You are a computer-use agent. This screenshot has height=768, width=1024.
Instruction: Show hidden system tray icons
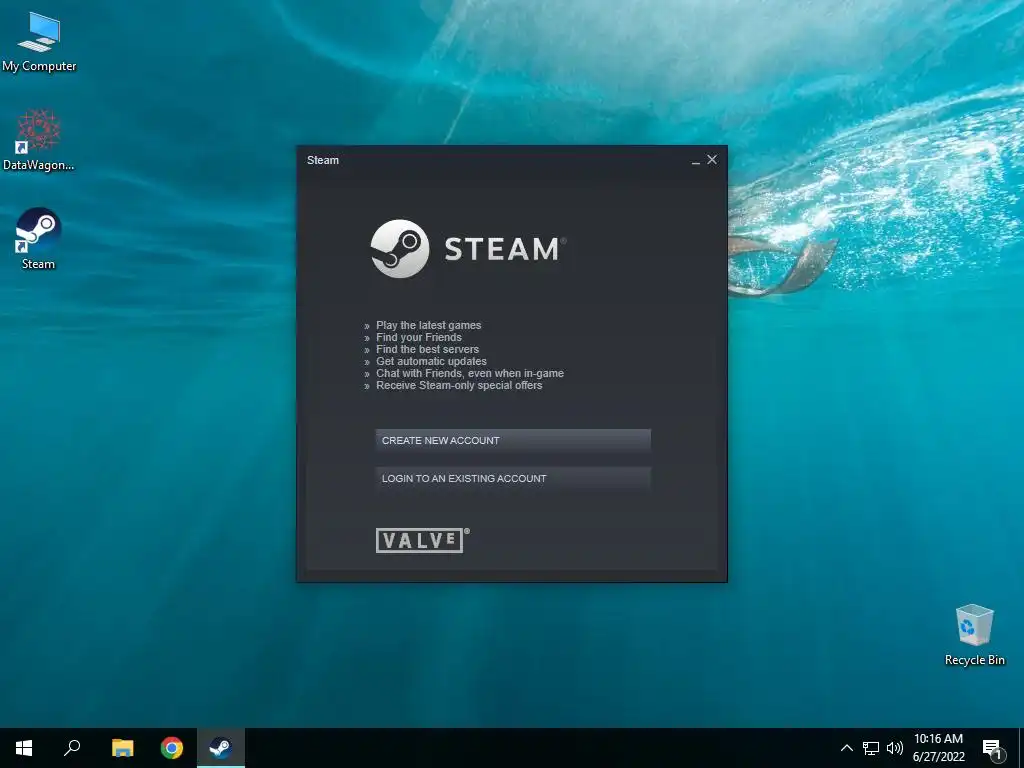[x=846, y=748]
